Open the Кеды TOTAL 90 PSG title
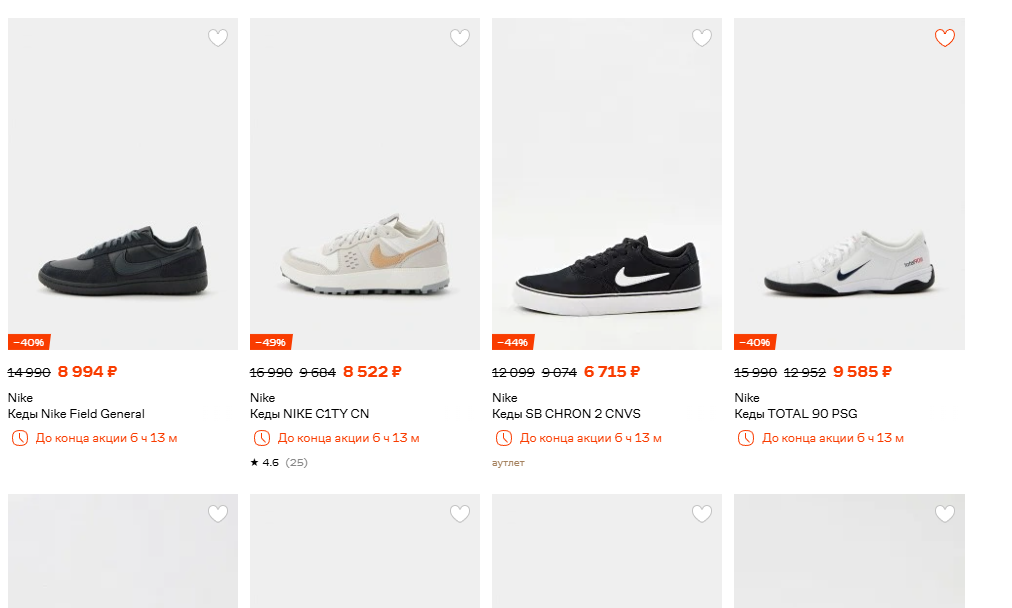1012x608 pixels. tap(795, 414)
